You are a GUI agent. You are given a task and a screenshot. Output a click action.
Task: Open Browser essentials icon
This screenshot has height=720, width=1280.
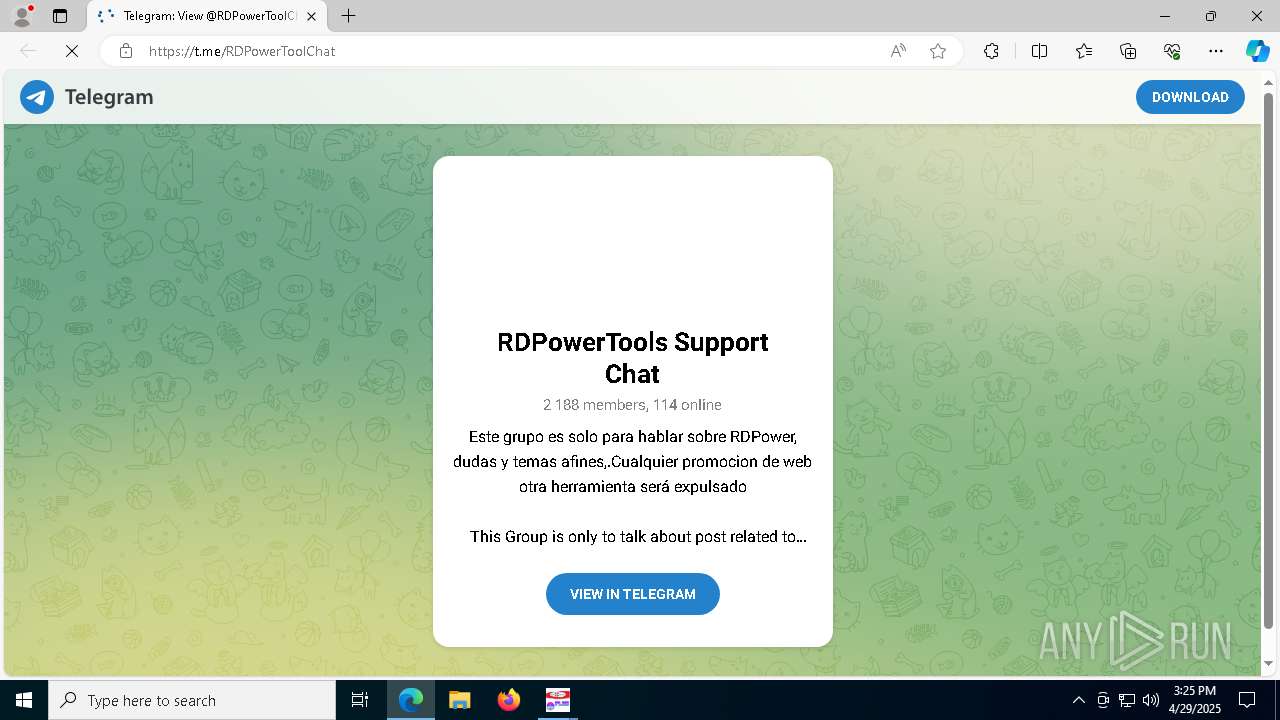(1172, 51)
